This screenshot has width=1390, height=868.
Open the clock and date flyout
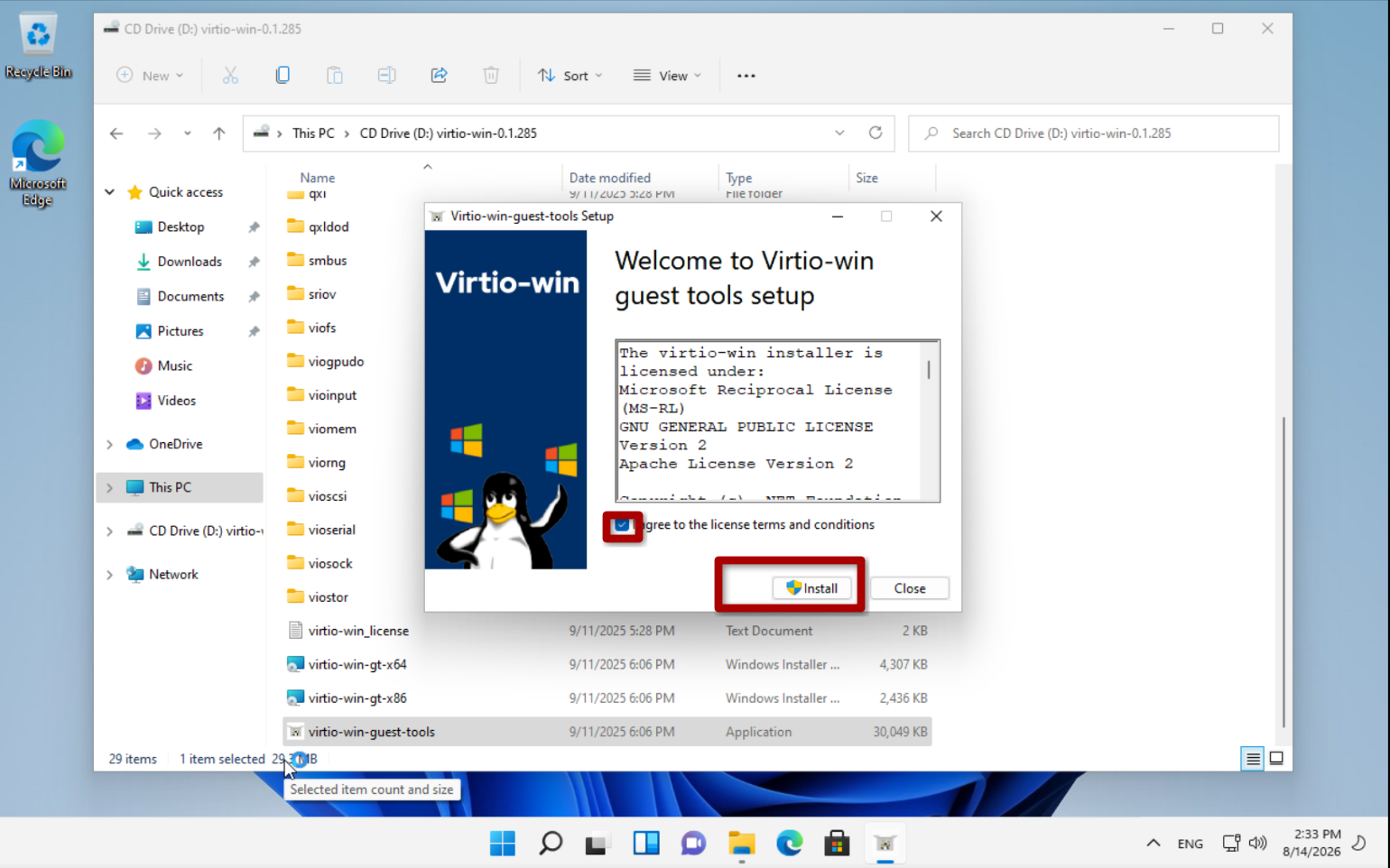pos(1311,843)
